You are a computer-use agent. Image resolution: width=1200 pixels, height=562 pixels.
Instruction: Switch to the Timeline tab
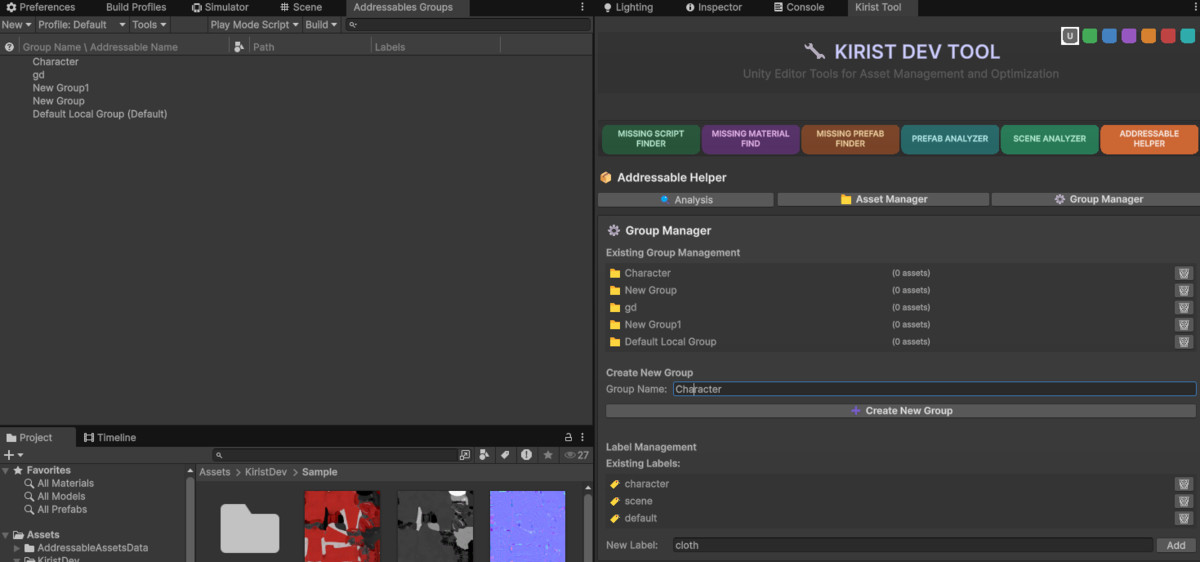[110, 437]
